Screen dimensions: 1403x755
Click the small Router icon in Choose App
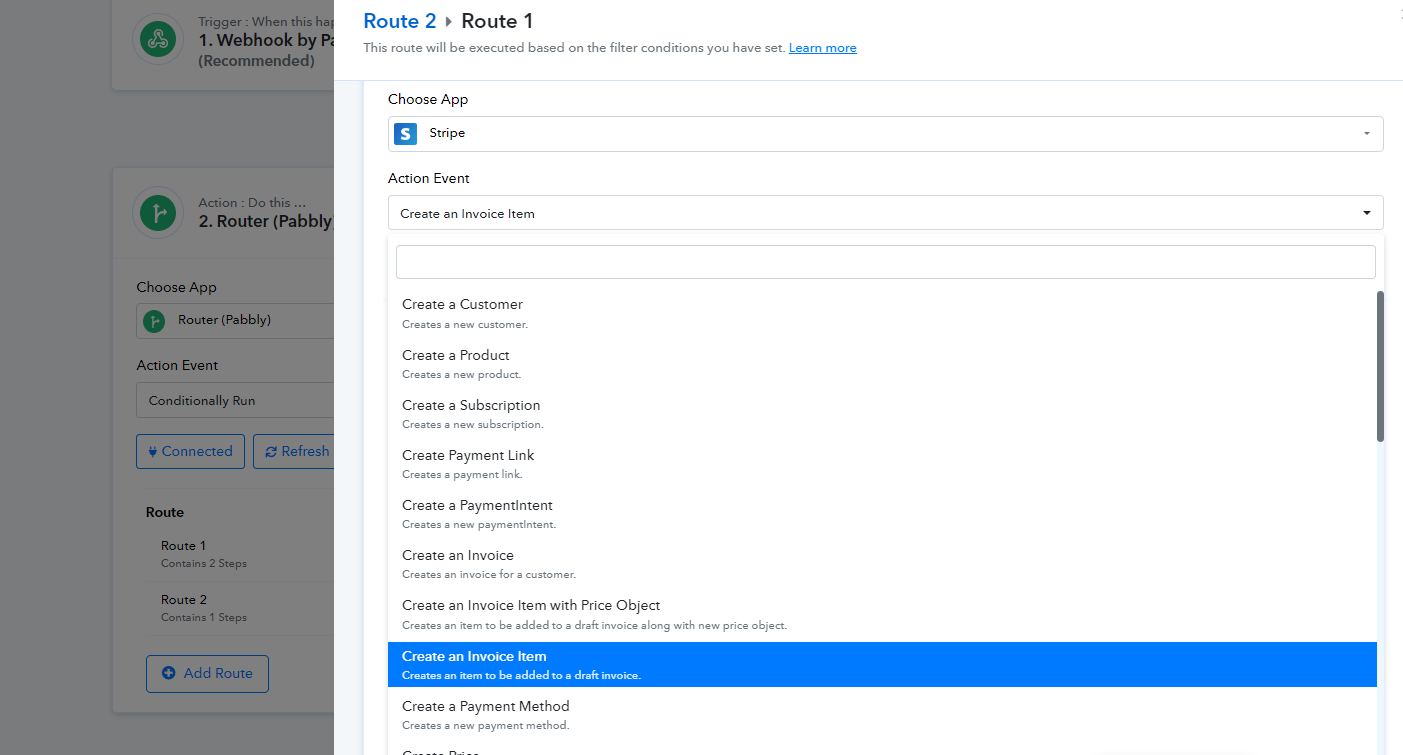click(x=154, y=321)
